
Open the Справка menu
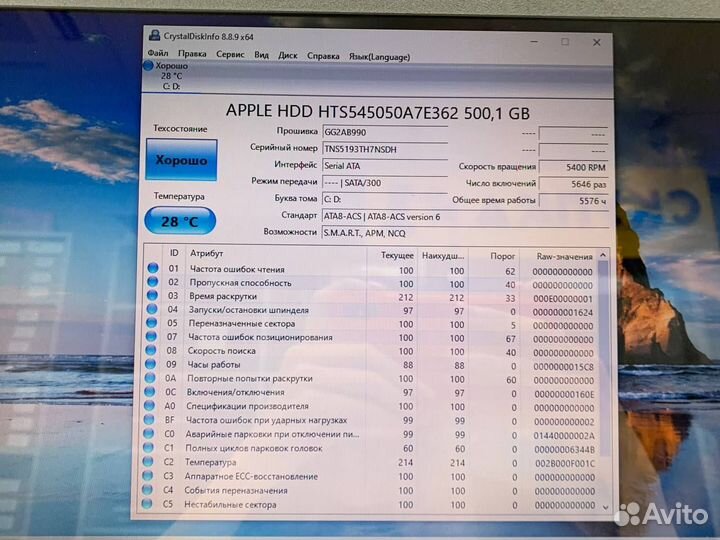click(323, 56)
